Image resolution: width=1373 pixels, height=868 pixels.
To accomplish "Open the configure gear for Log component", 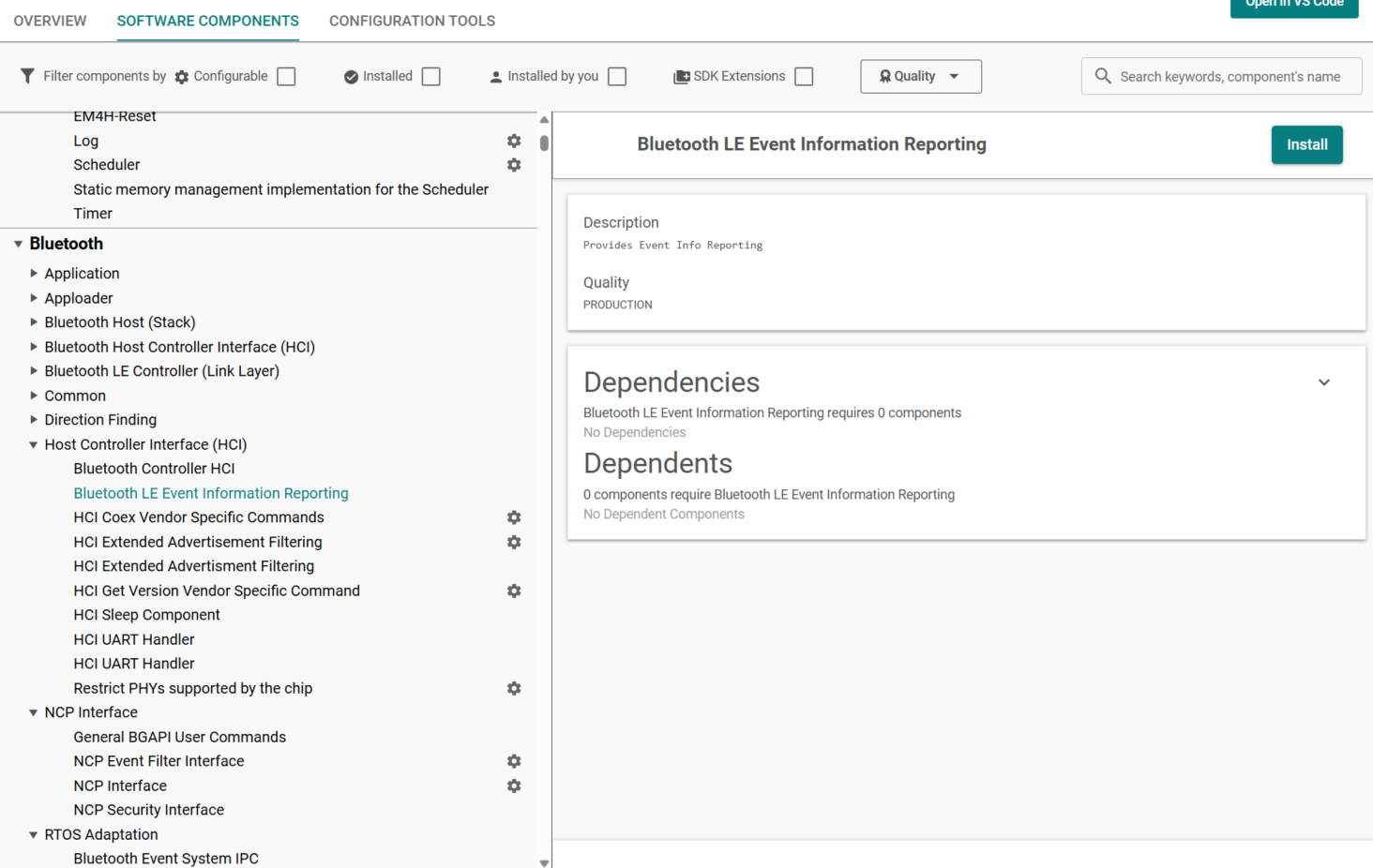I will coord(514,141).
